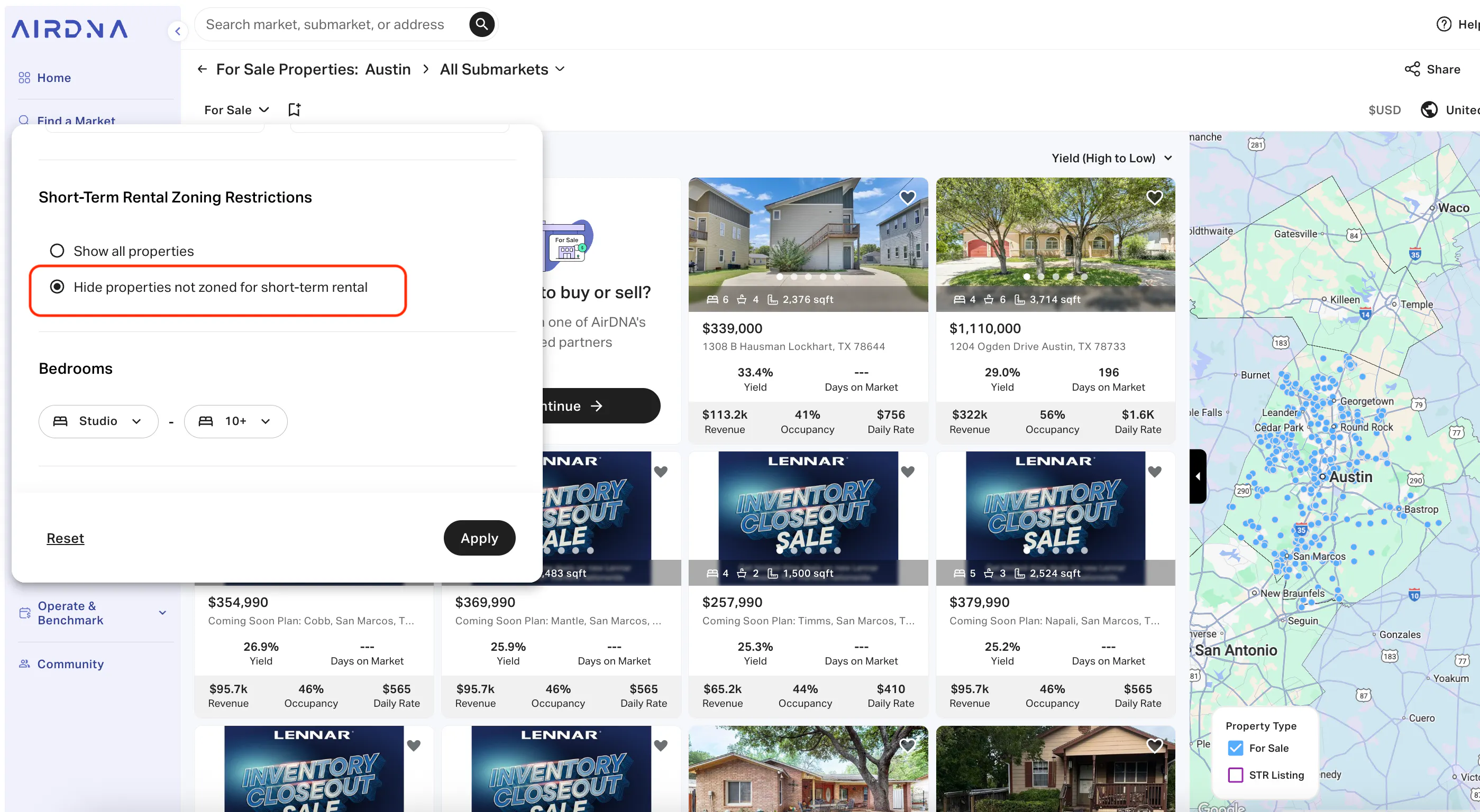Open the 1308 B Hausman listing photo
The width and height of the screenshot is (1480, 812).
[808, 245]
